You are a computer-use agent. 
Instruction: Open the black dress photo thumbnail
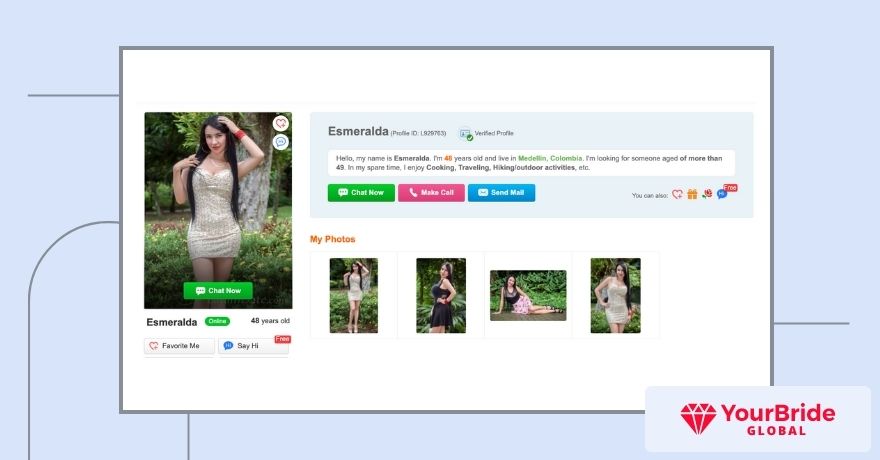pyautogui.click(x=441, y=295)
